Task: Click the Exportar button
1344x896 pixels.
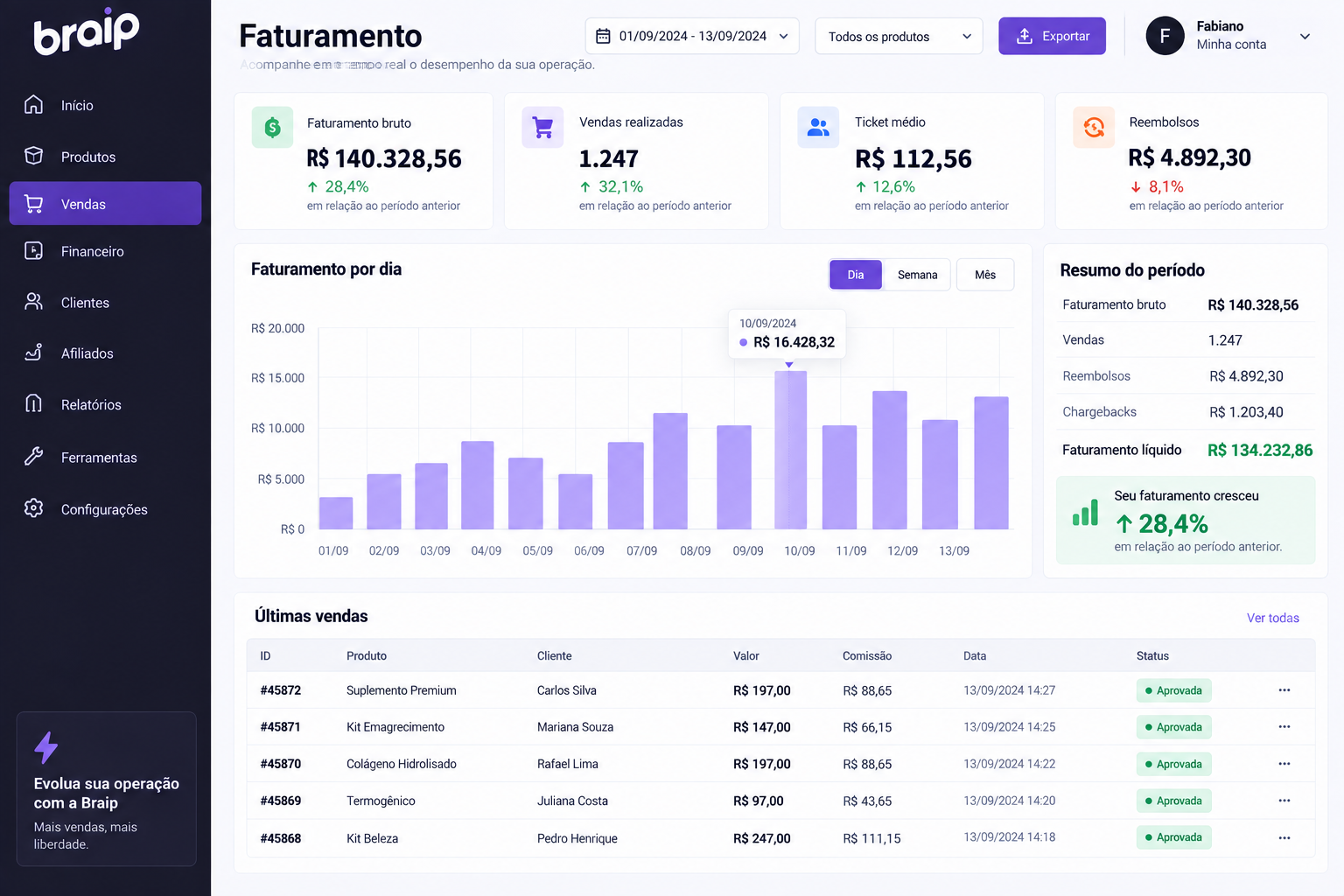Action: (x=1052, y=36)
